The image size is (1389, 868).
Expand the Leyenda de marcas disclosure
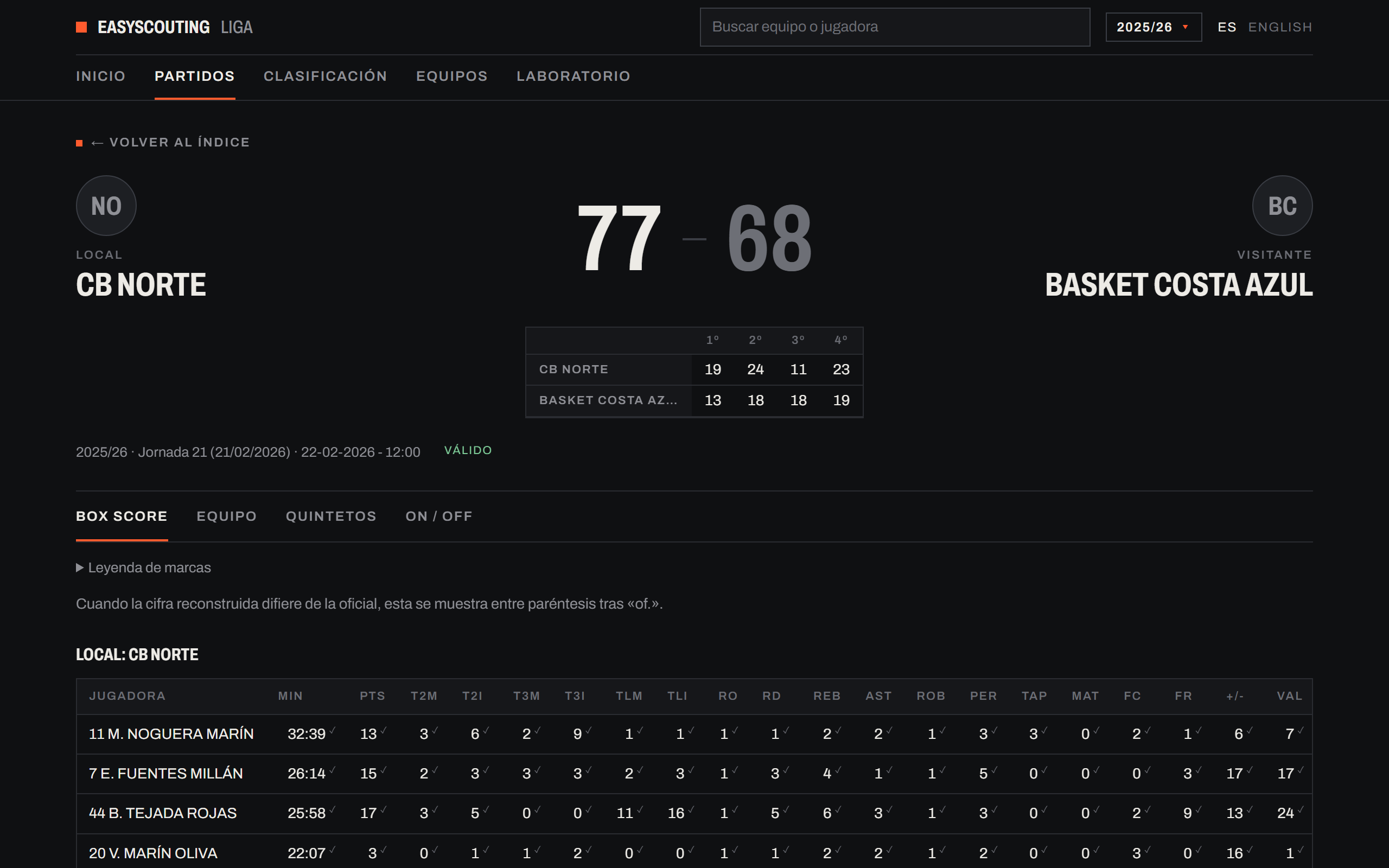pyautogui.click(x=143, y=568)
